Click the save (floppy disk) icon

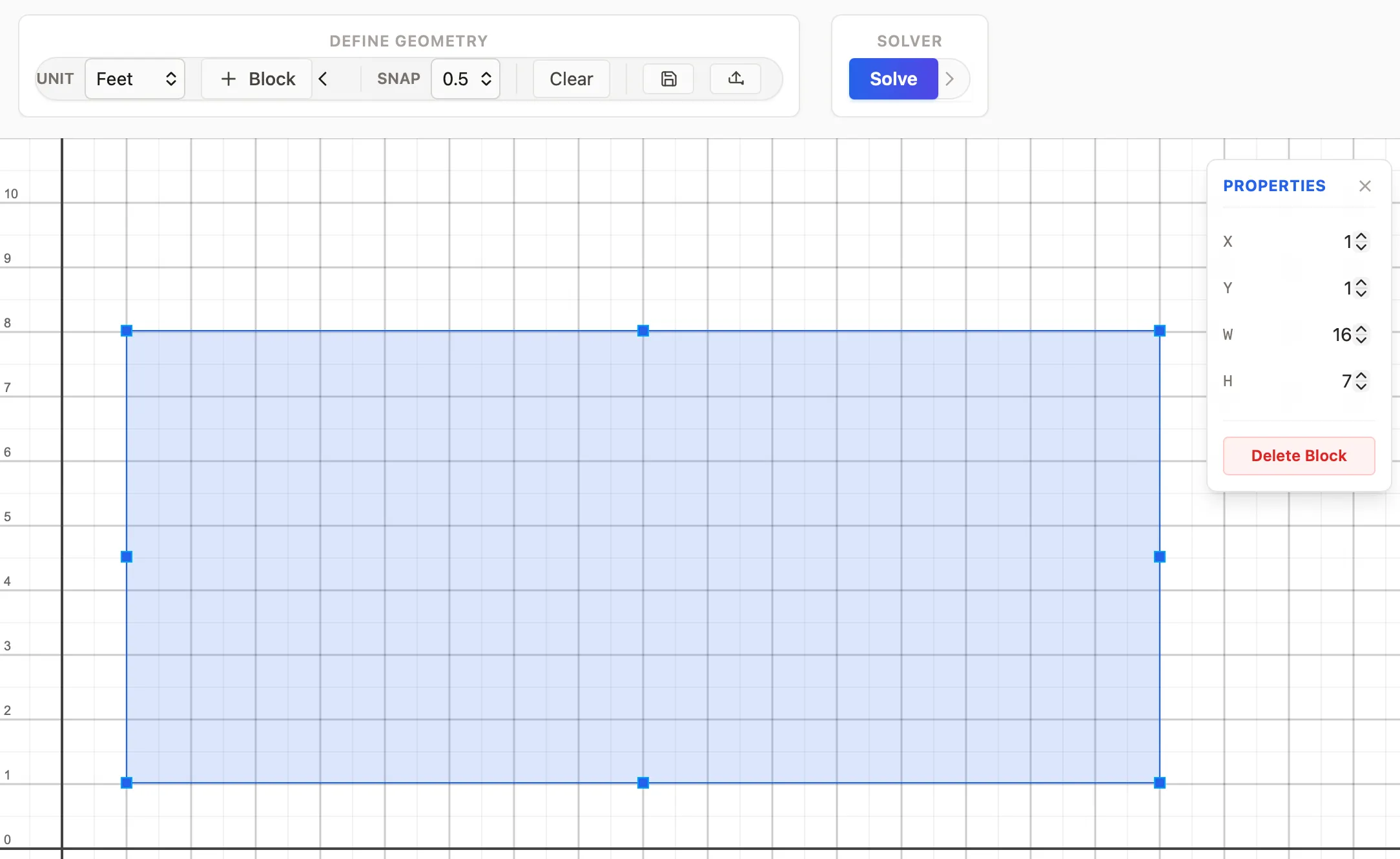point(668,79)
